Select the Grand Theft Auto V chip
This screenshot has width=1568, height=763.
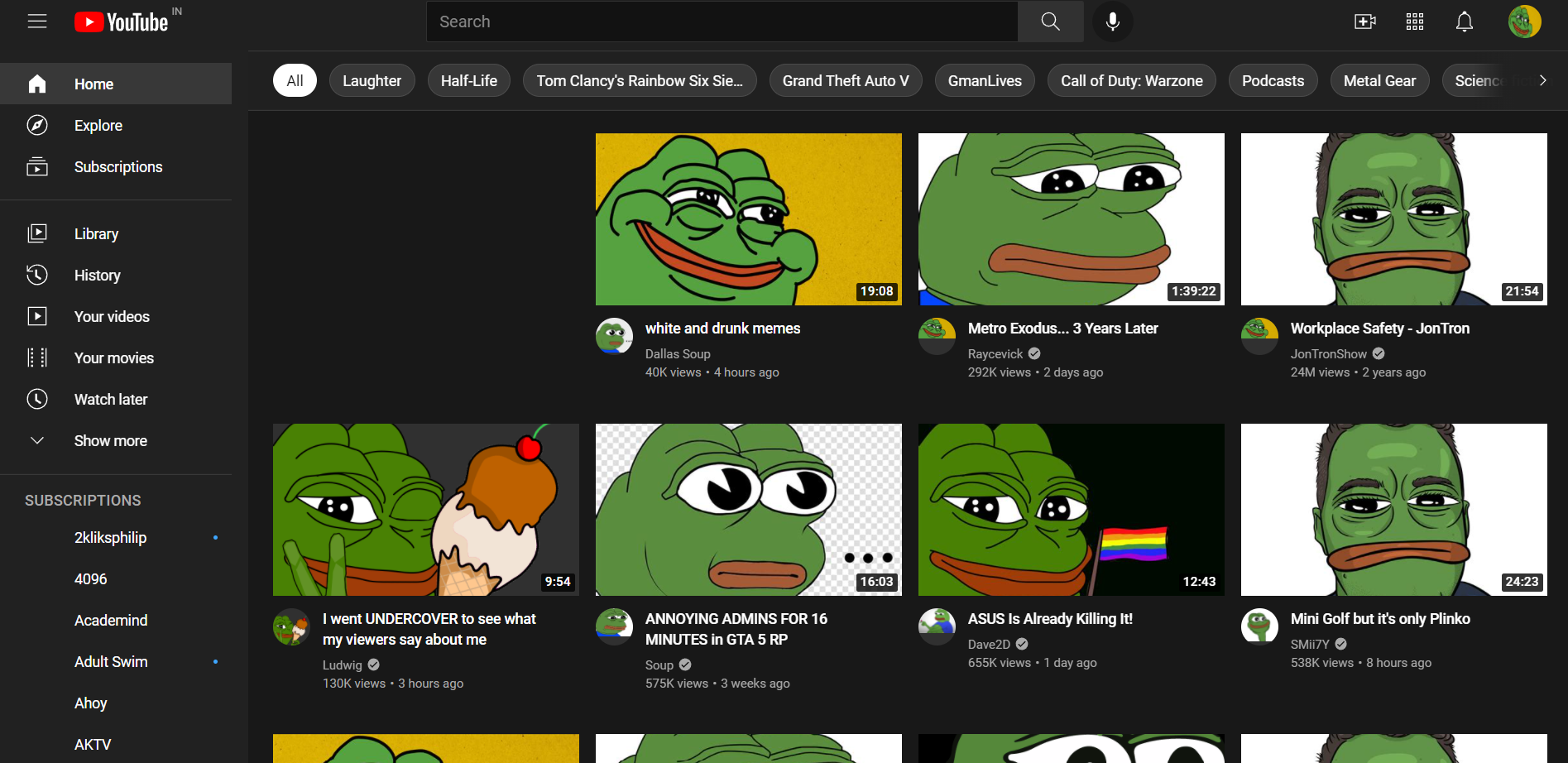click(x=846, y=80)
